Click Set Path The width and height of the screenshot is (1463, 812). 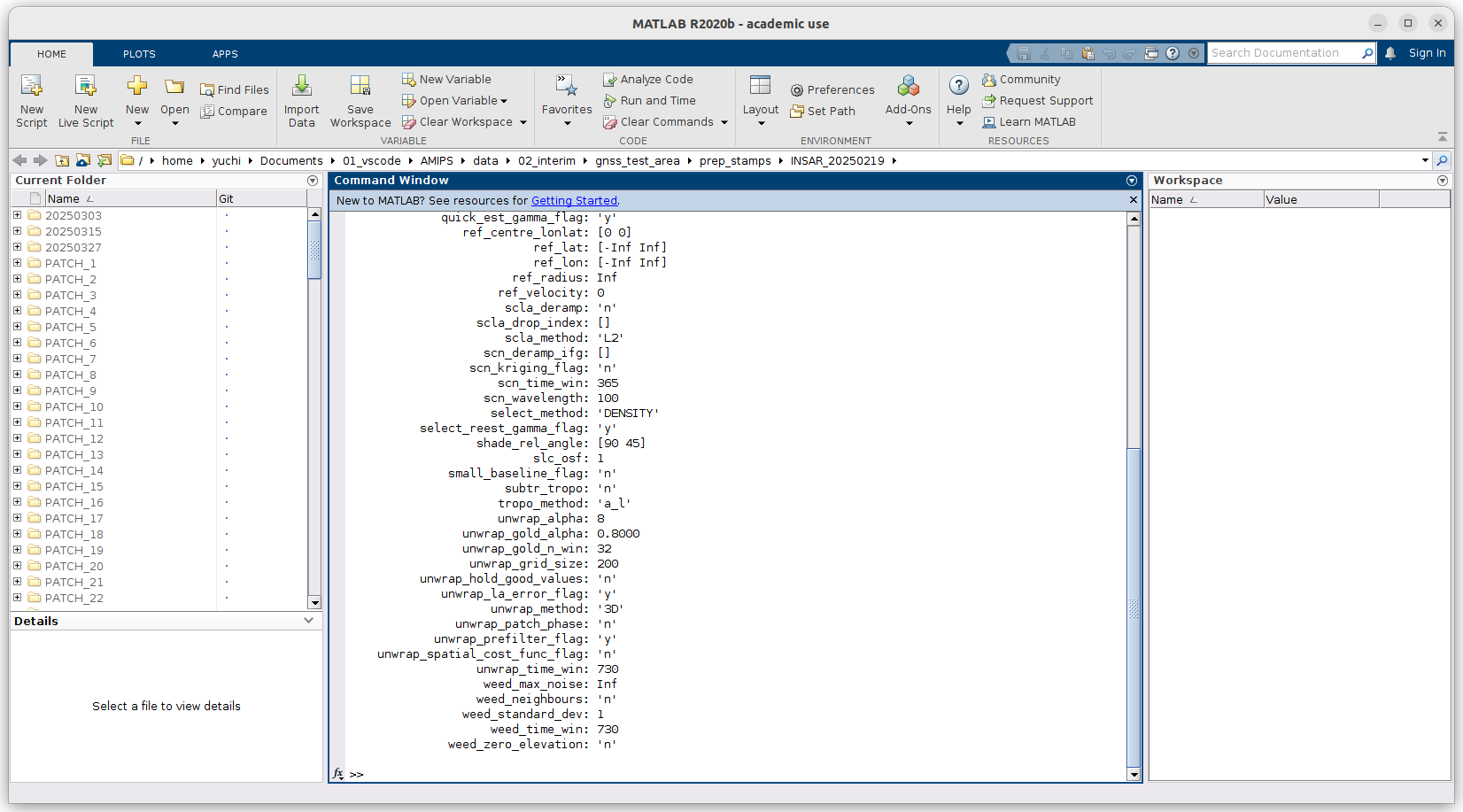(823, 111)
